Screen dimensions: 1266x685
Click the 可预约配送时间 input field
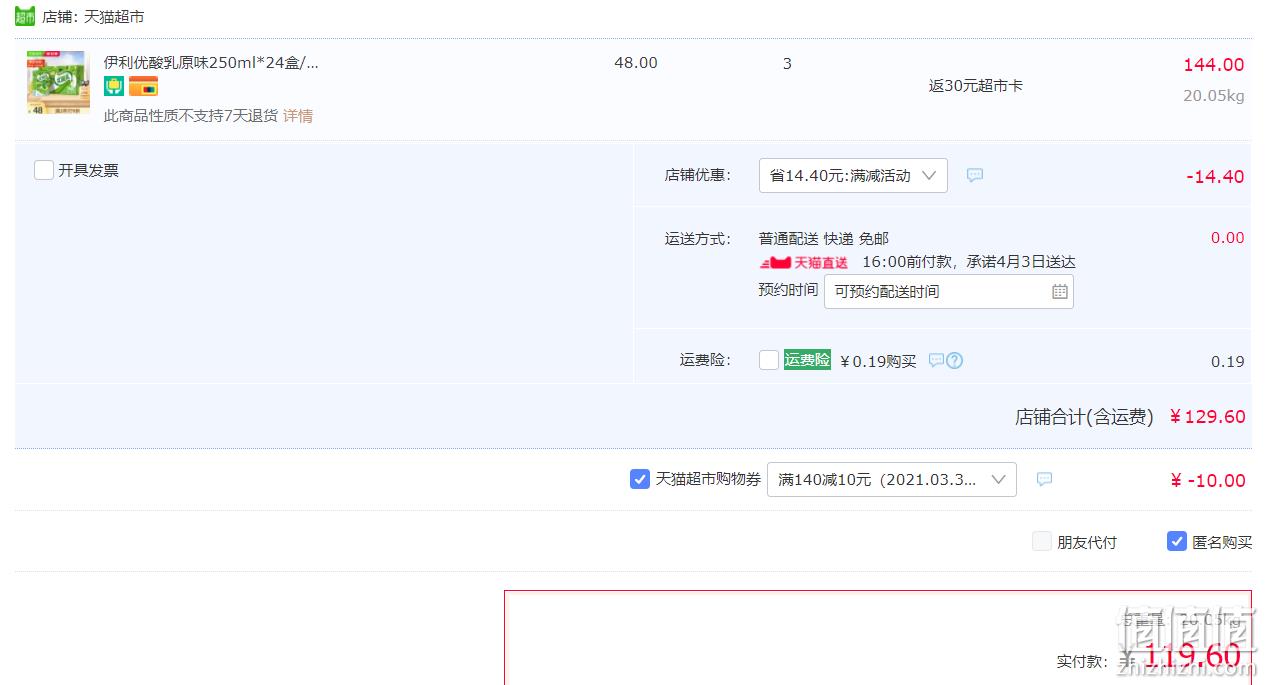[x=949, y=292]
